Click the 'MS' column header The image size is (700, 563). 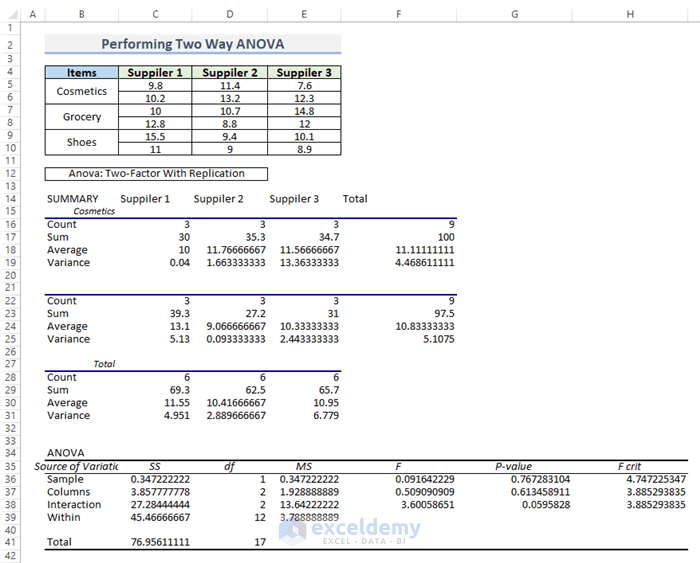pyautogui.click(x=304, y=467)
